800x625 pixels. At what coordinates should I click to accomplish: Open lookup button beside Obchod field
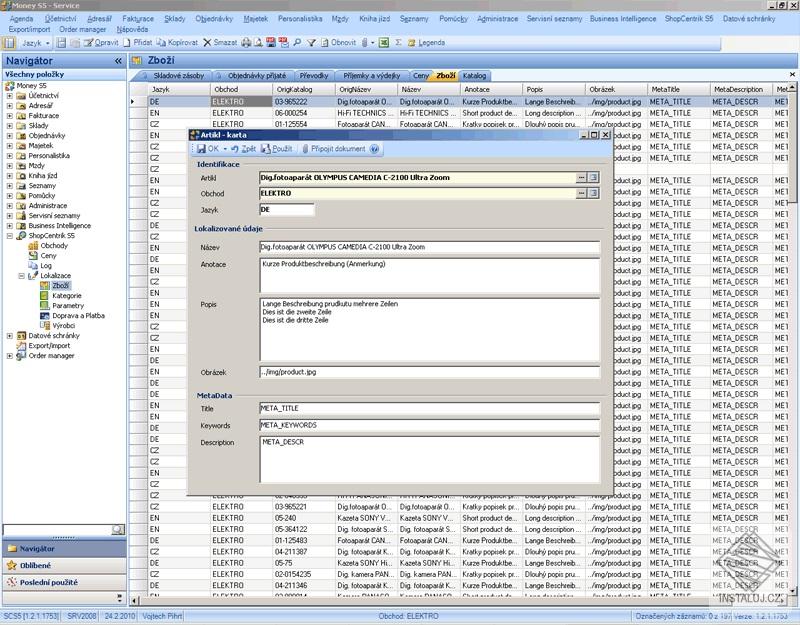(581, 193)
